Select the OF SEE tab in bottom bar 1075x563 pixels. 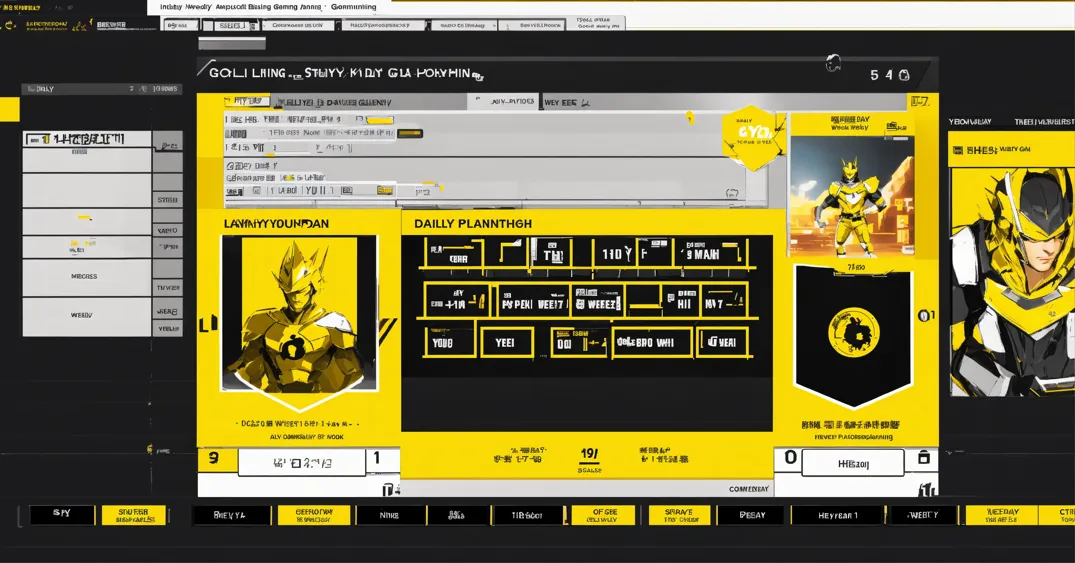[x=602, y=515]
